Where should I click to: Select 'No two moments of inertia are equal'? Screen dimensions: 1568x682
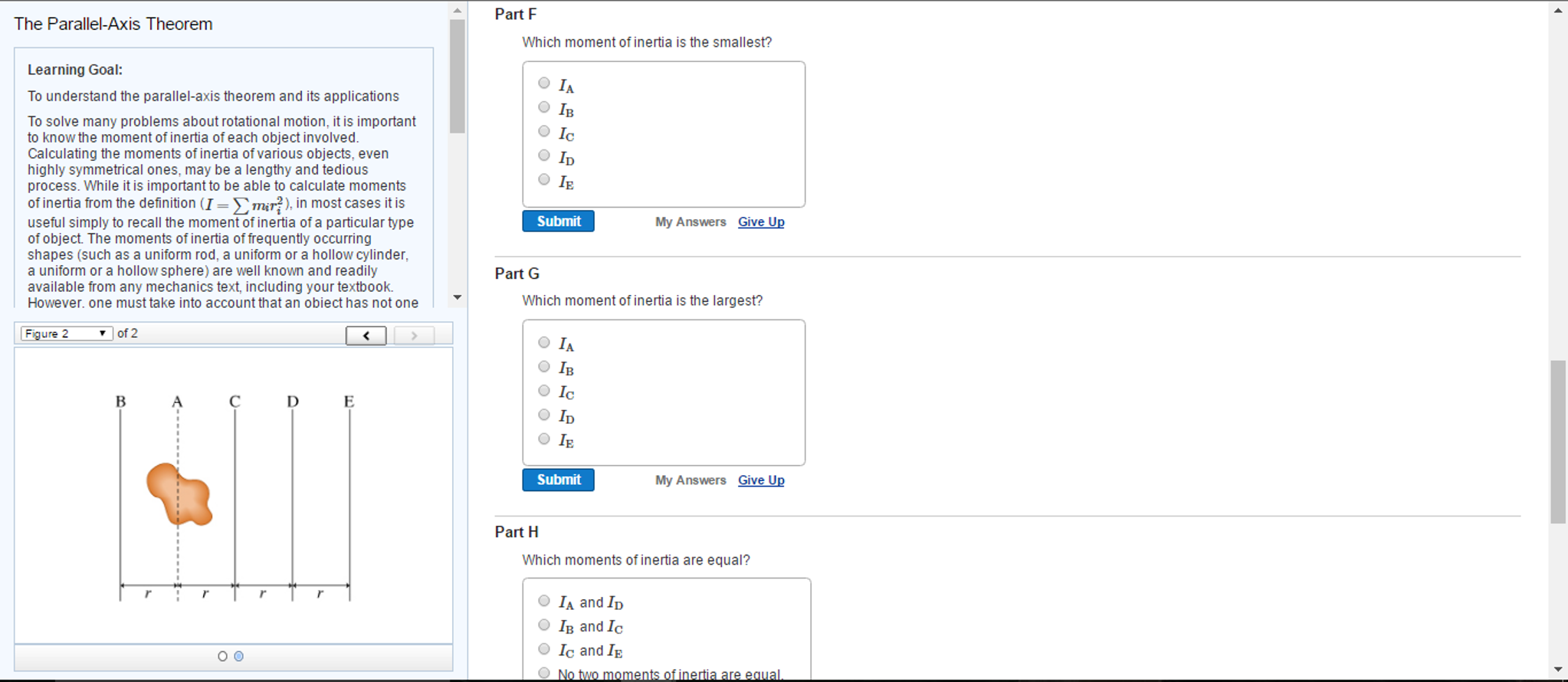tap(544, 671)
